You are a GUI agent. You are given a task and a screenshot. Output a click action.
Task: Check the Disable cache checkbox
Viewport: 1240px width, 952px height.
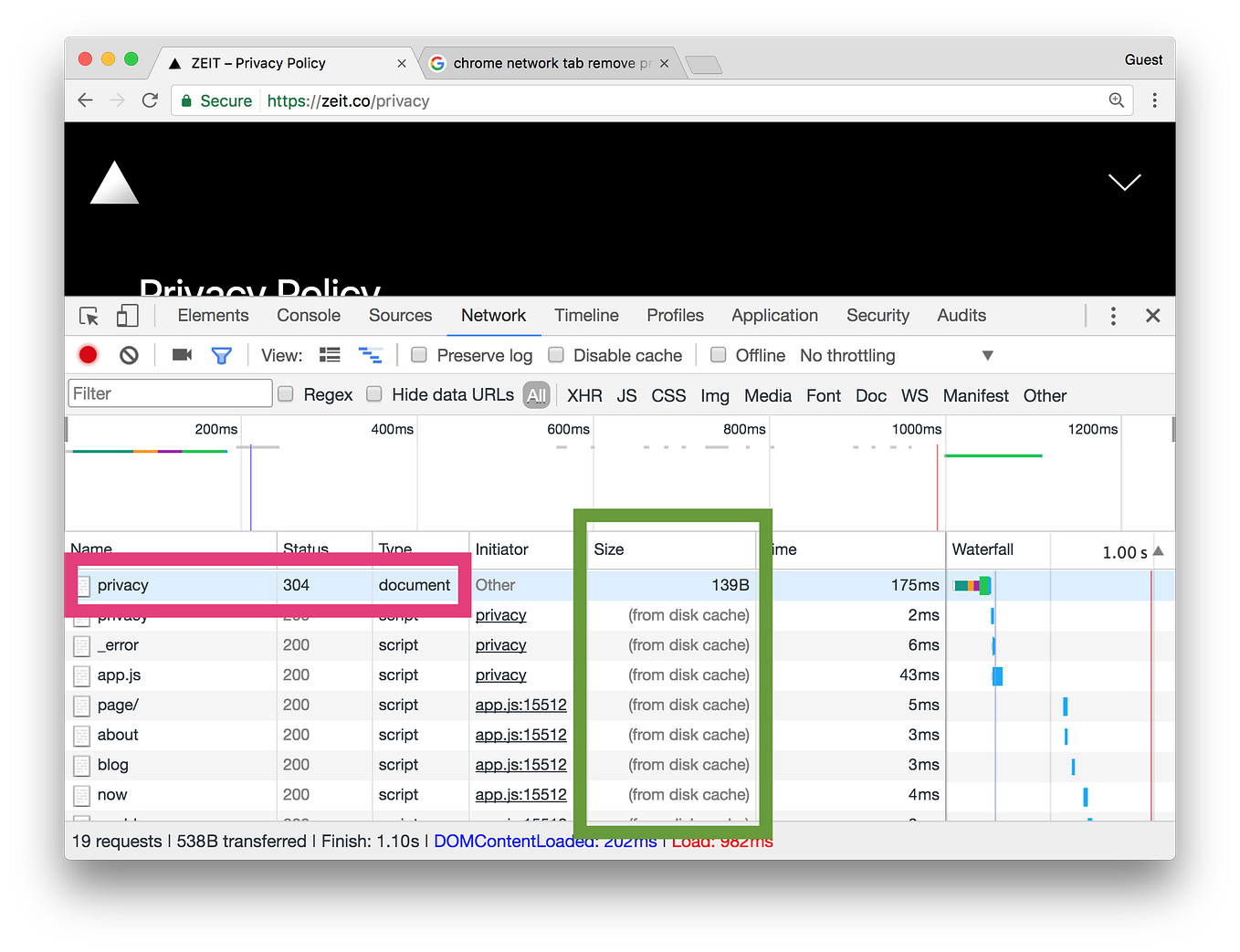pyautogui.click(x=555, y=355)
